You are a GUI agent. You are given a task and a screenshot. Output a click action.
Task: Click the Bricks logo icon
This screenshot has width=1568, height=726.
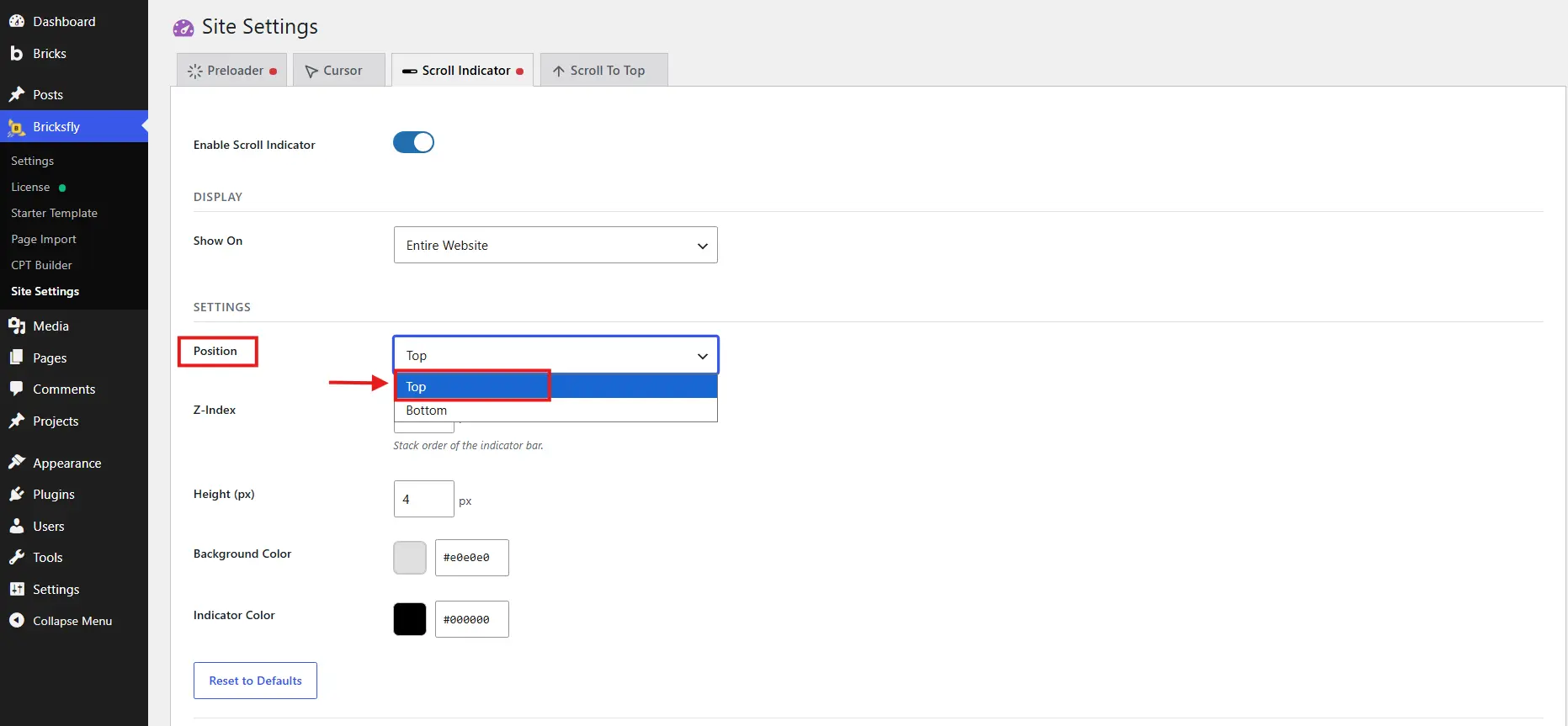point(17,53)
